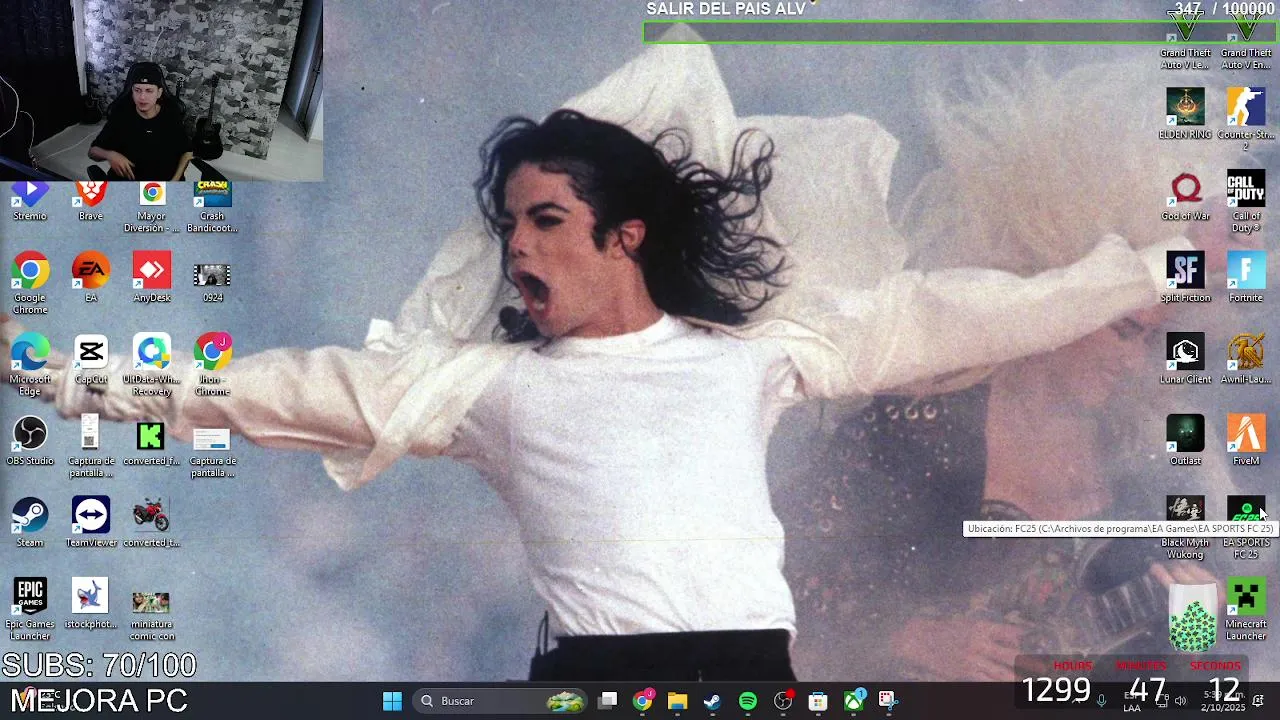Open the Stremio desktop shortcut
Screen dimensions: 1280x720
[30, 201]
